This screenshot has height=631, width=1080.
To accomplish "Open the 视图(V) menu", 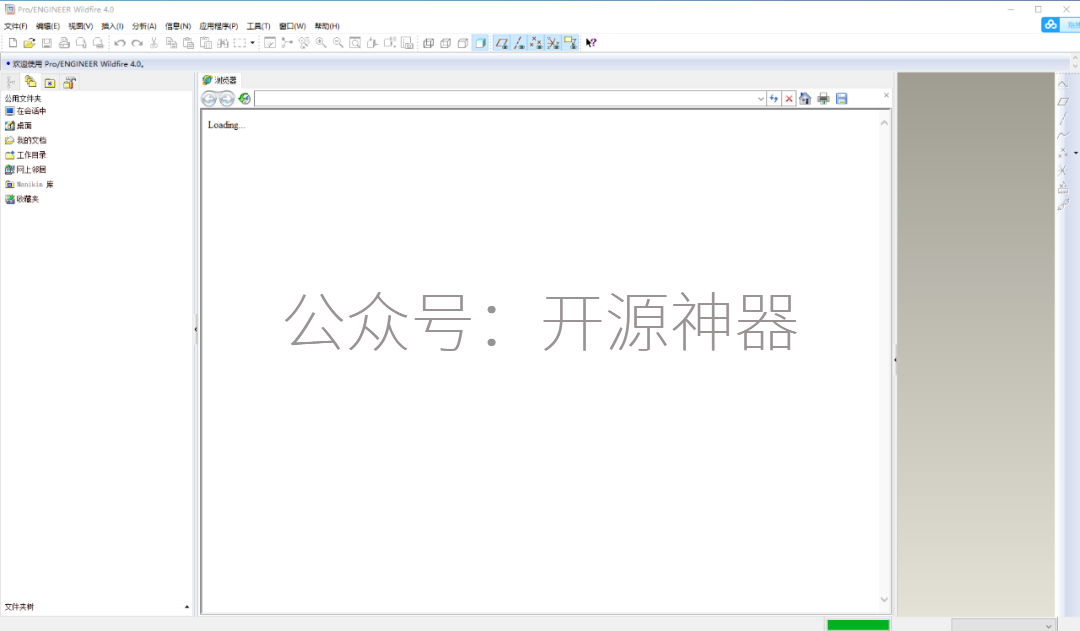I will [81, 26].
